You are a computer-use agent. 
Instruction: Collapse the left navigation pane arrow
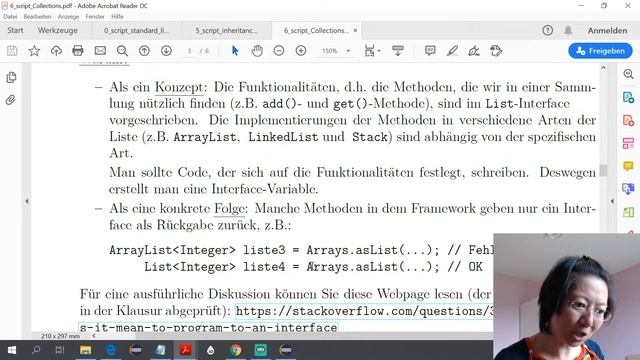click(x=27, y=201)
